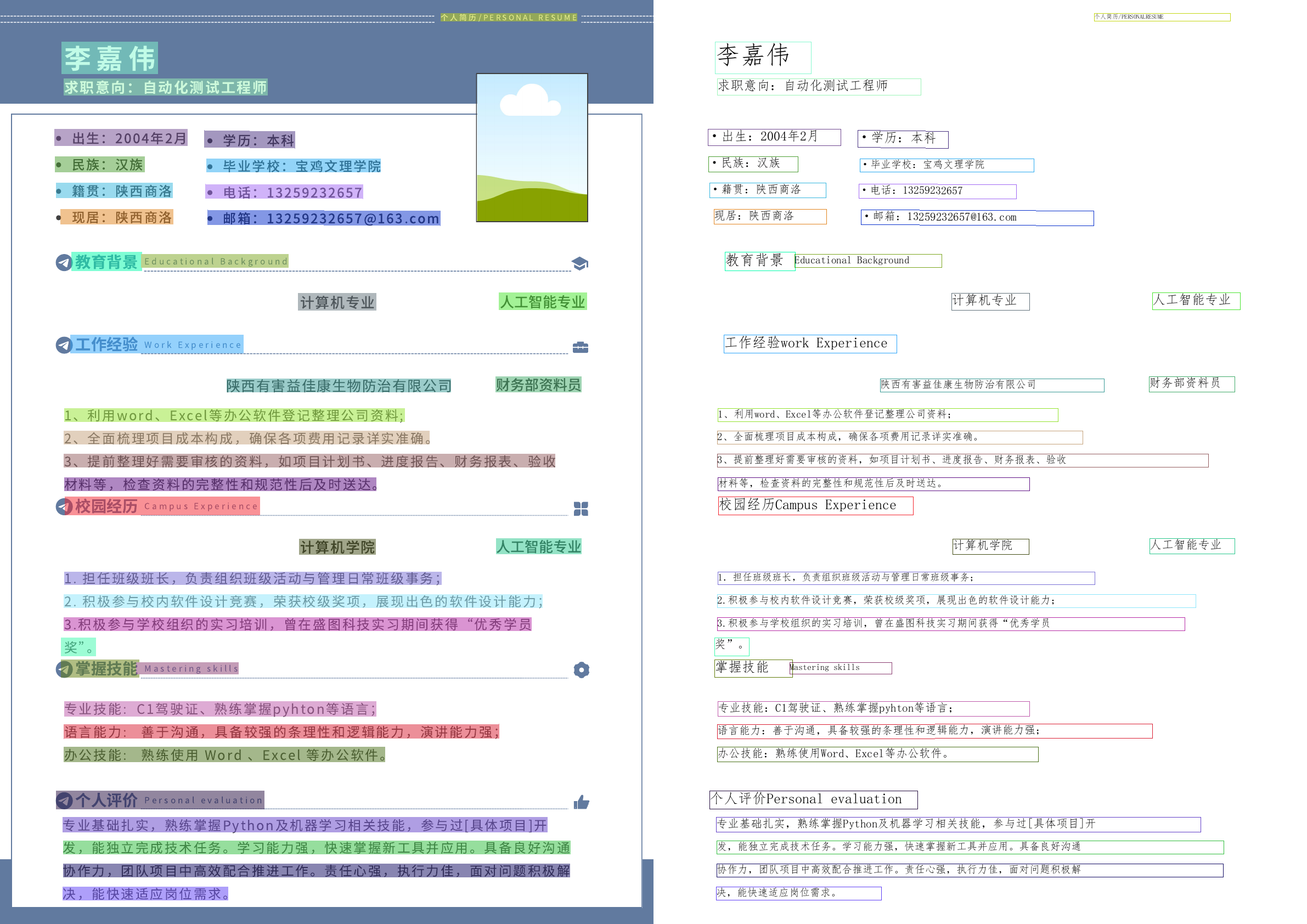Image resolution: width=1307 pixels, height=924 pixels.
Task: Click the paper plane icon before 个人评价
Action: click(64, 801)
